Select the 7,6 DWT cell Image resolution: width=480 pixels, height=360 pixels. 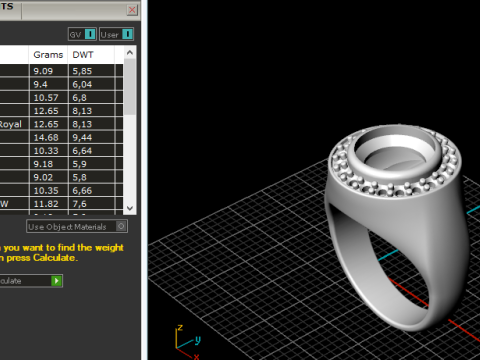coord(91,204)
